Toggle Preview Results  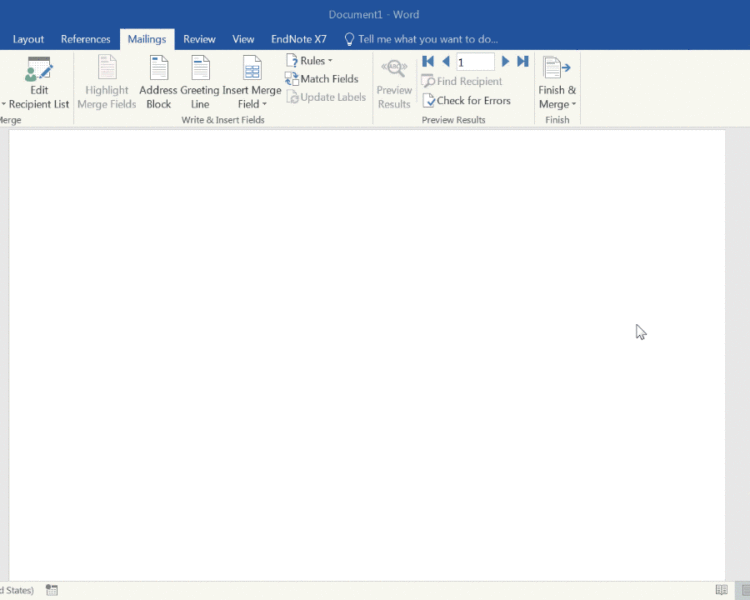coord(394,84)
